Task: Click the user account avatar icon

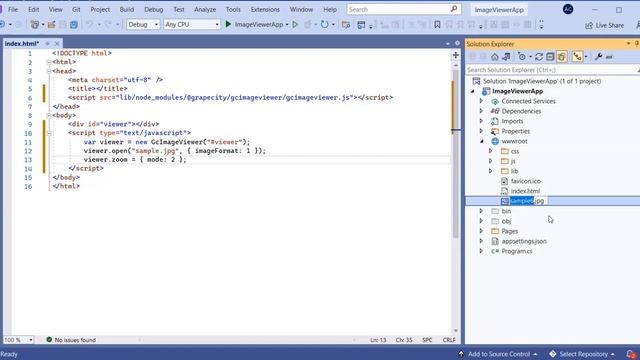Action: pyautogui.click(x=568, y=9)
